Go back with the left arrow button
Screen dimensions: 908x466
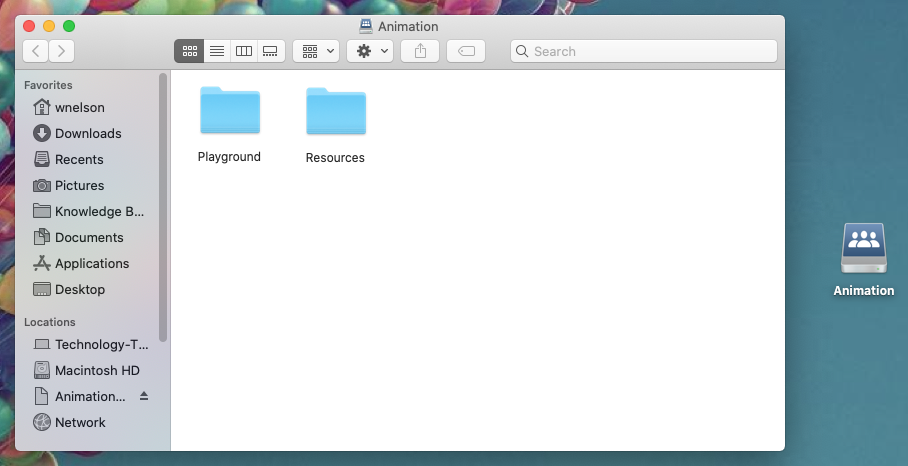pyautogui.click(x=35, y=51)
